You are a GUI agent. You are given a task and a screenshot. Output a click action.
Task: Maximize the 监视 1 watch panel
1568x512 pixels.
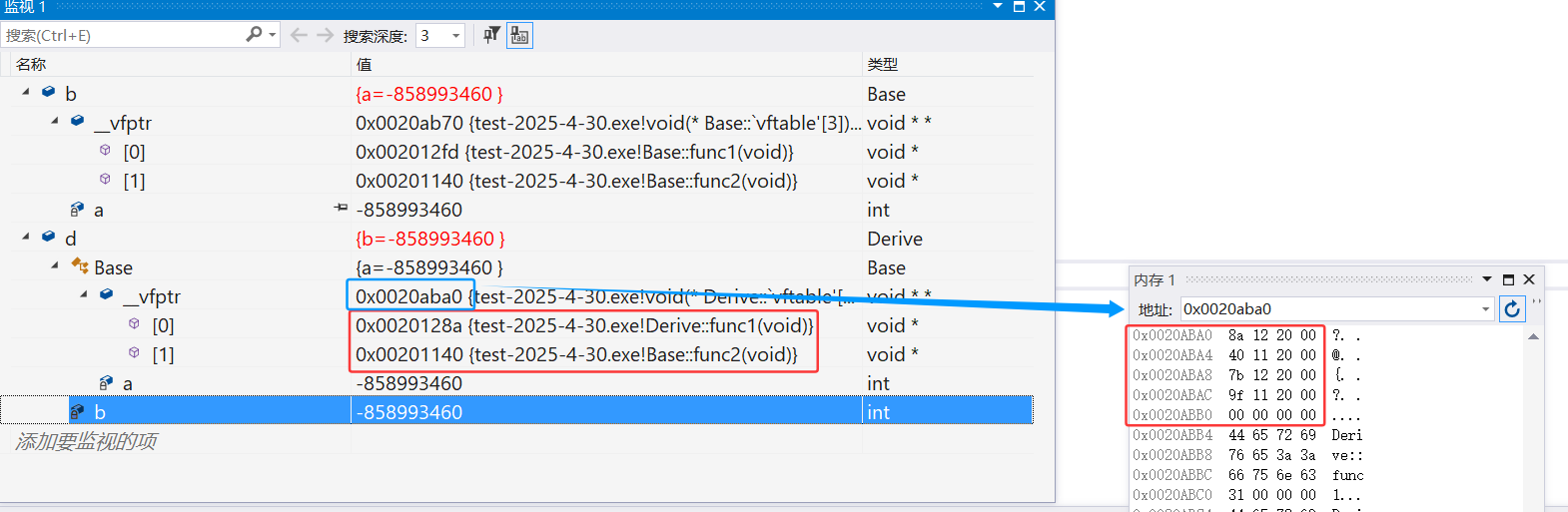(x=1019, y=6)
